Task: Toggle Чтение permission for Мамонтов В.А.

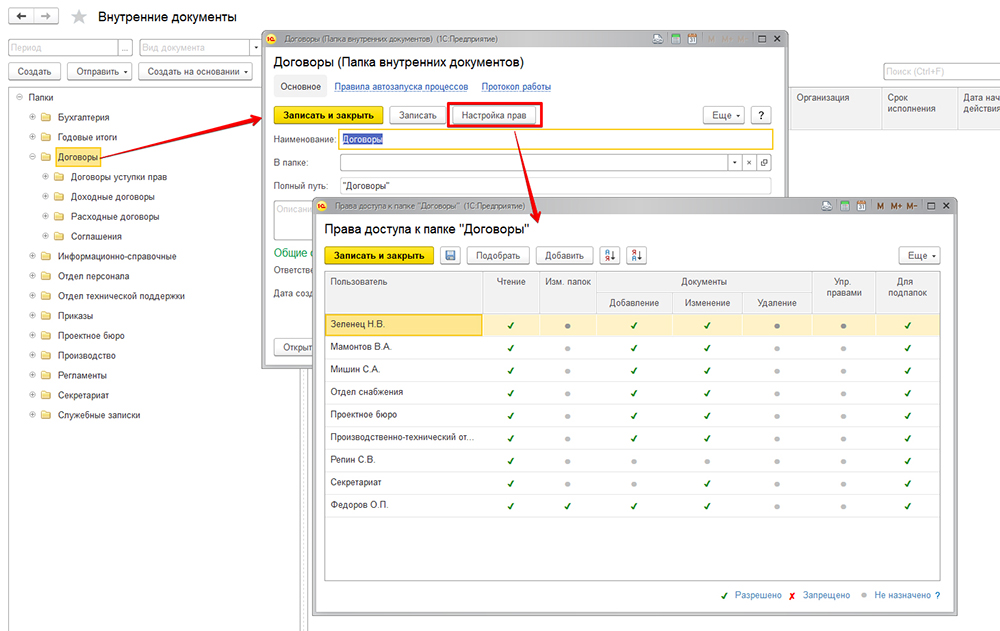Action: point(511,348)
